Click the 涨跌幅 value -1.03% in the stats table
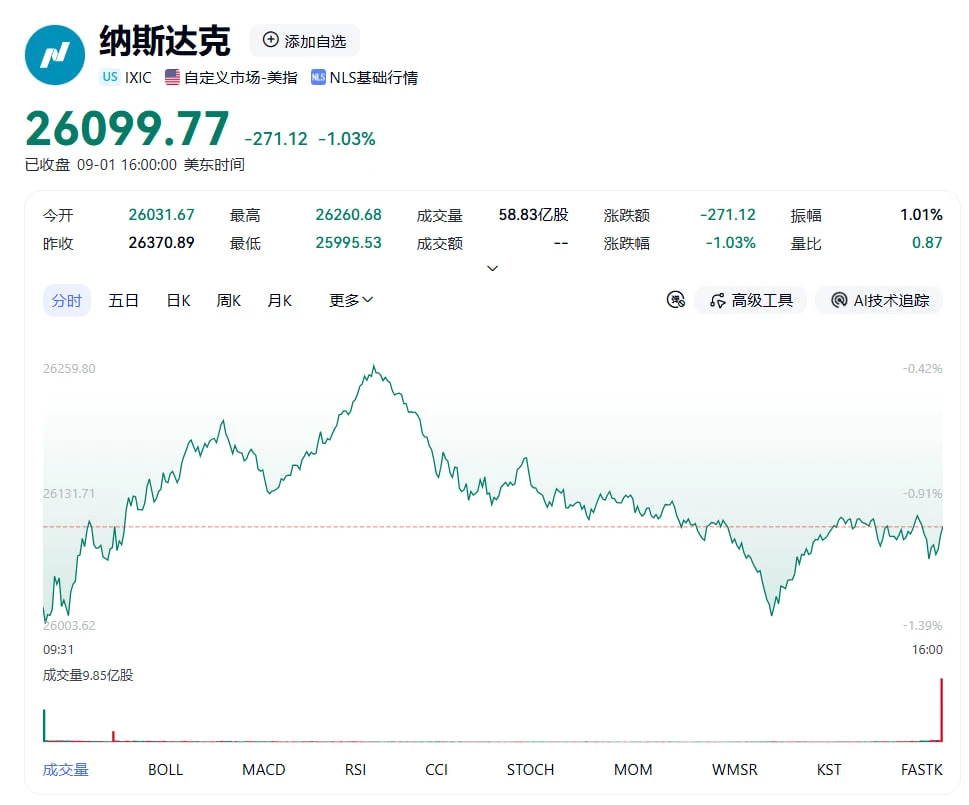The image size is (969, 805). tap(730, 242)
